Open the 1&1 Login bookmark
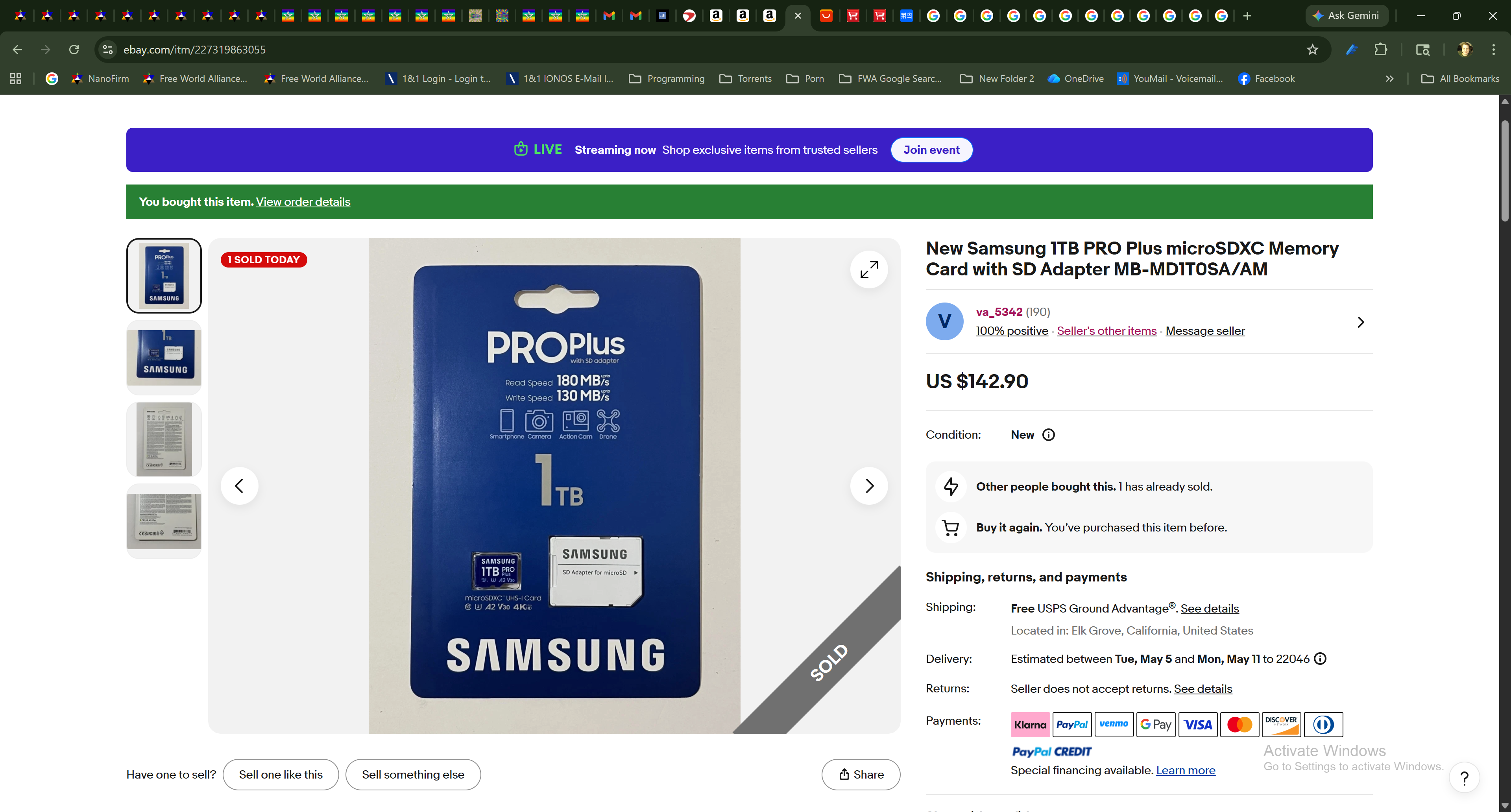 pyautogui.click(x=438, y=79)
